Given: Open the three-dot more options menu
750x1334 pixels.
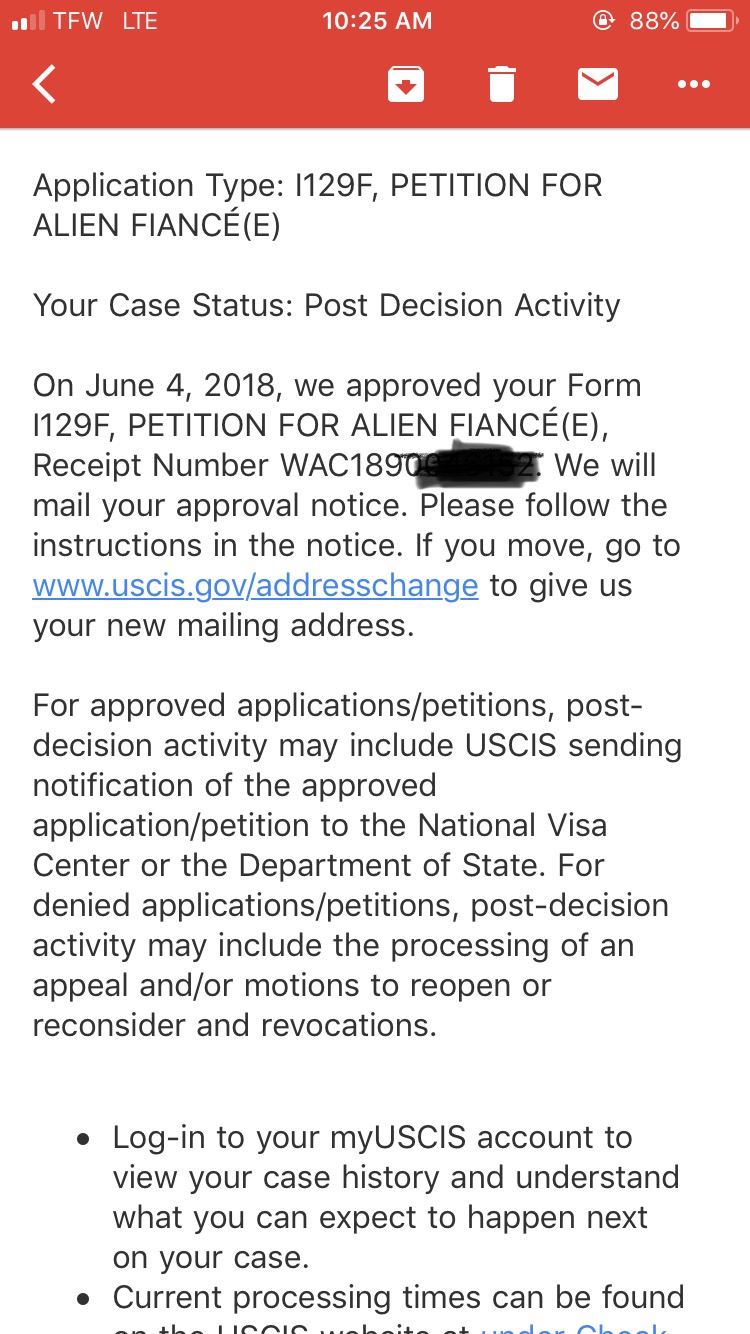Looking at the screenshot, I should point(693,85).
